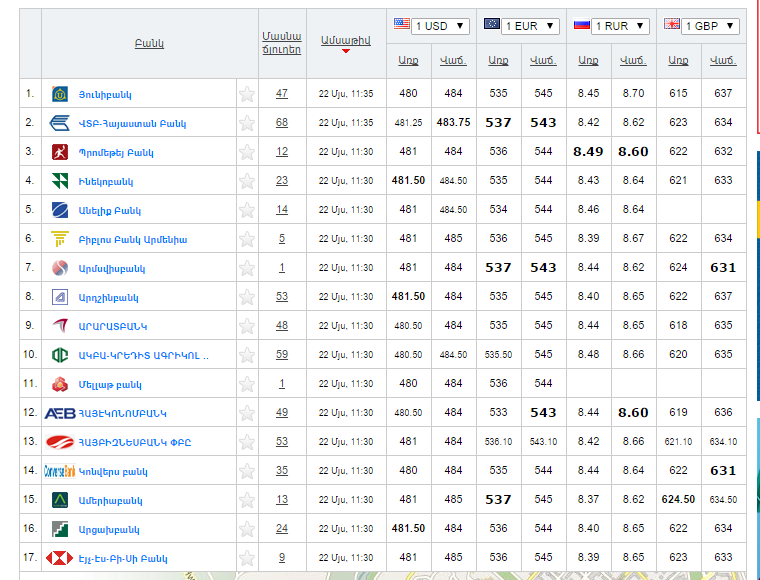Open the 1 RUR currency dropdown
760x580 pixels.
pos(620,26)
